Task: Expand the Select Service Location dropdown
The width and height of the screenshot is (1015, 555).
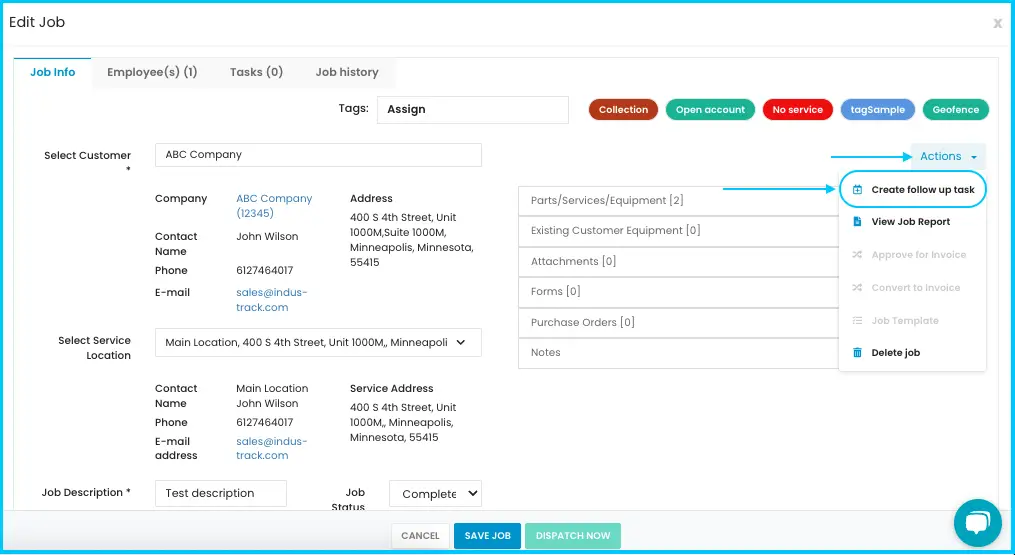Action: 318,343
